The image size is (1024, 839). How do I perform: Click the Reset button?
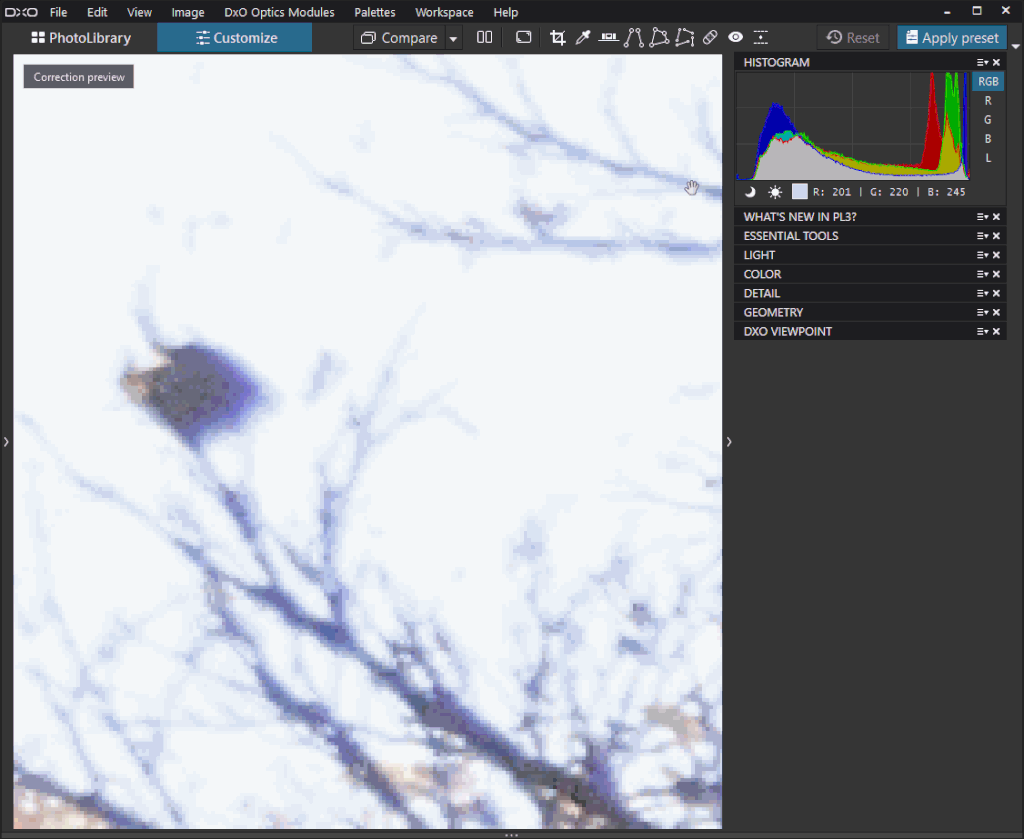[x=852, y=37]
